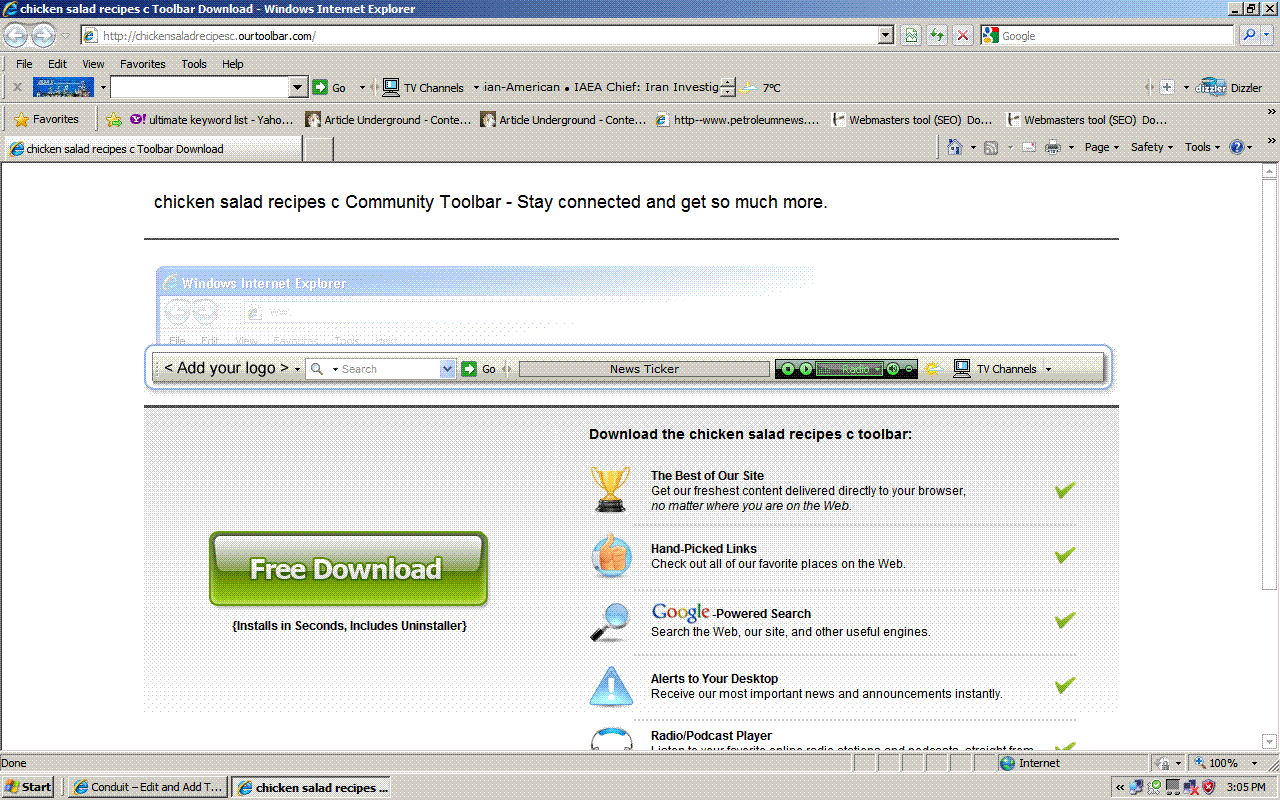Open the View menu
1280x800 pixels.
tap(93, 64)
